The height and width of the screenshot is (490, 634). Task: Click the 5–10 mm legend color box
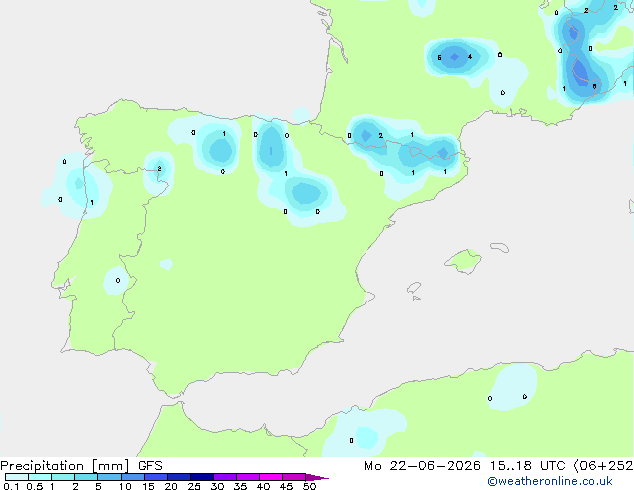pyautogui.click(x=109, y=477)
